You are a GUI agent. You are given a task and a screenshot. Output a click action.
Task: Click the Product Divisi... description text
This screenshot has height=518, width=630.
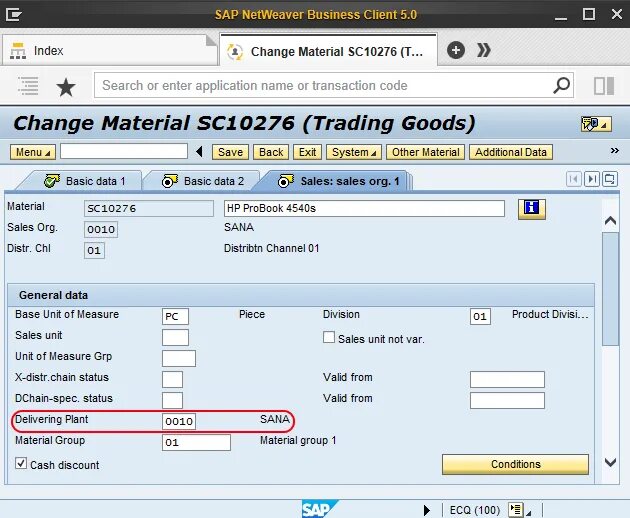click(550, 314)
